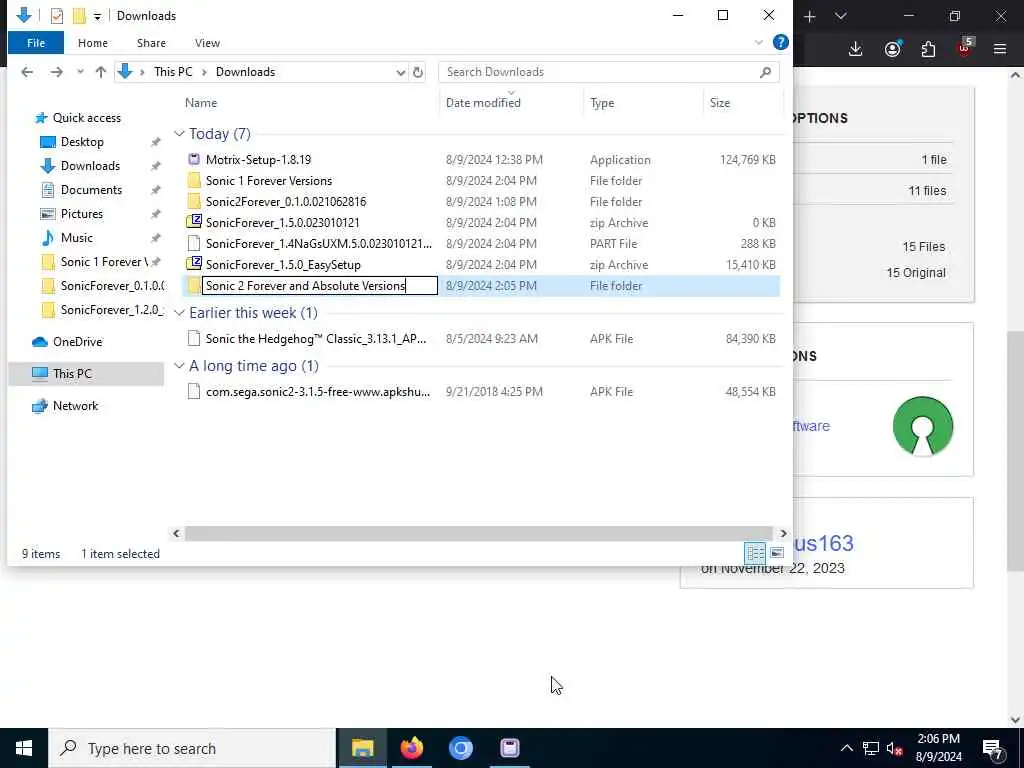Switch to large thumbnails view icon
The height and width of the screenshot is (768, 1024).
776,553
